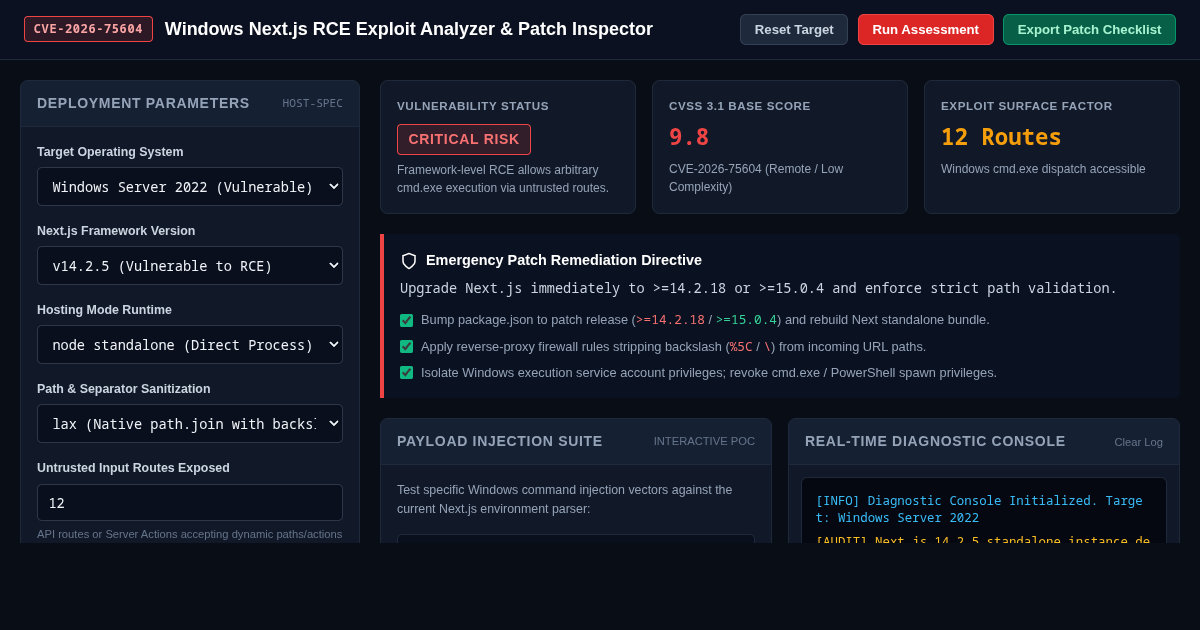
Task: Open the Target Operating System dropdown
Action: [x=190, y=186]
